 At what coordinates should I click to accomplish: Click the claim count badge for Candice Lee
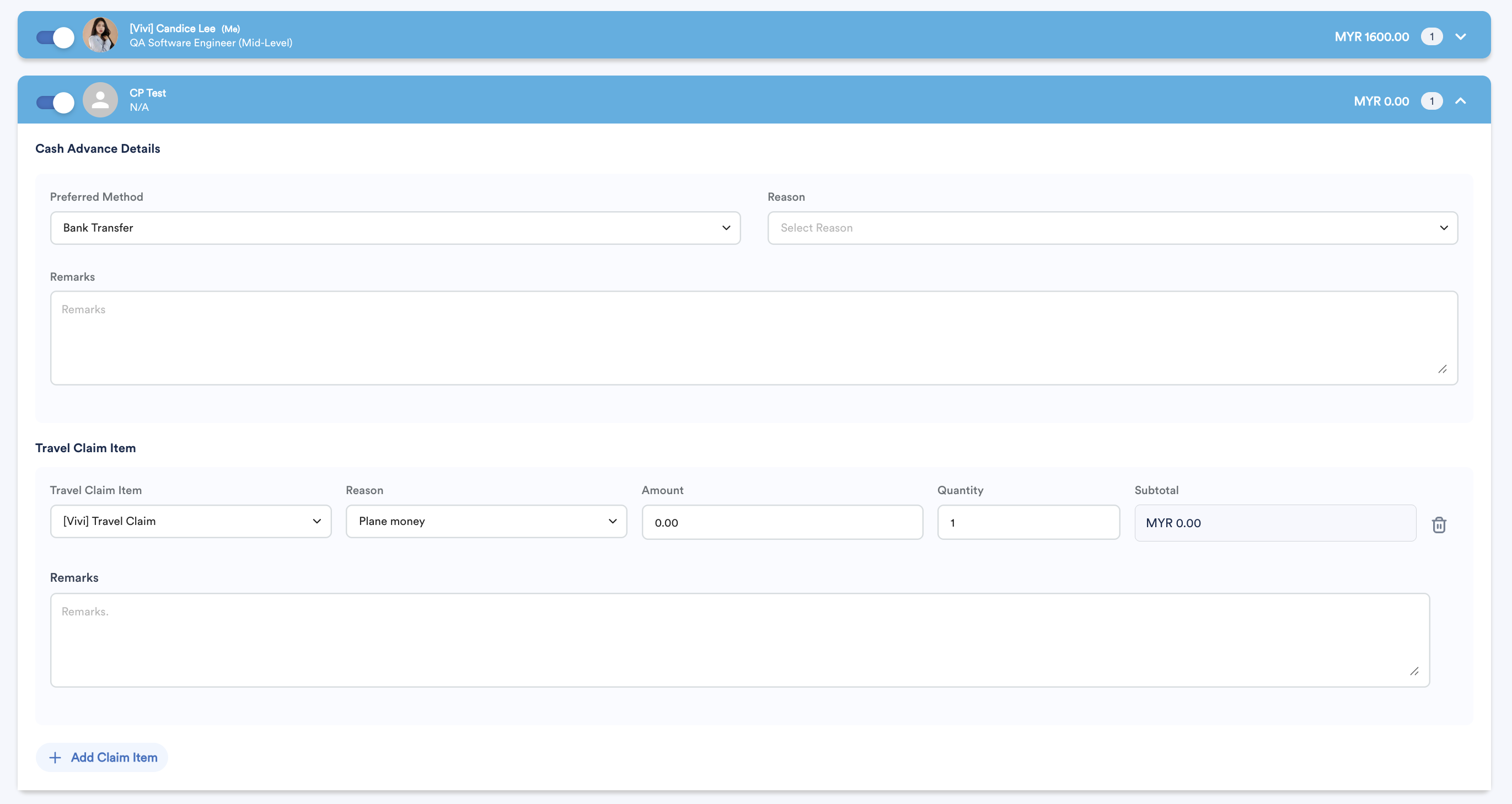coord(1431,36)
